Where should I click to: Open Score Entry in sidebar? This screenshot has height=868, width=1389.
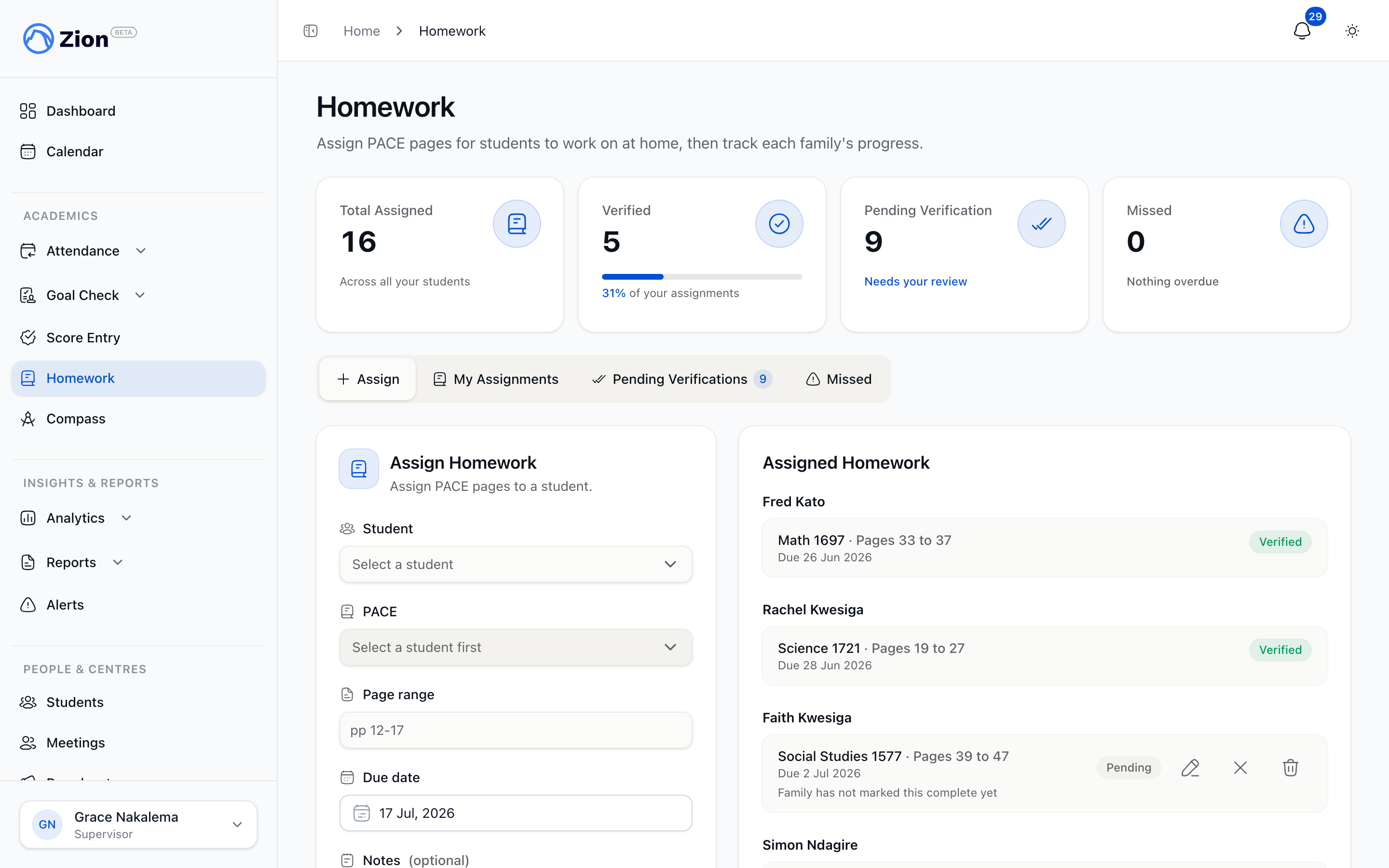tap(138, 338)
